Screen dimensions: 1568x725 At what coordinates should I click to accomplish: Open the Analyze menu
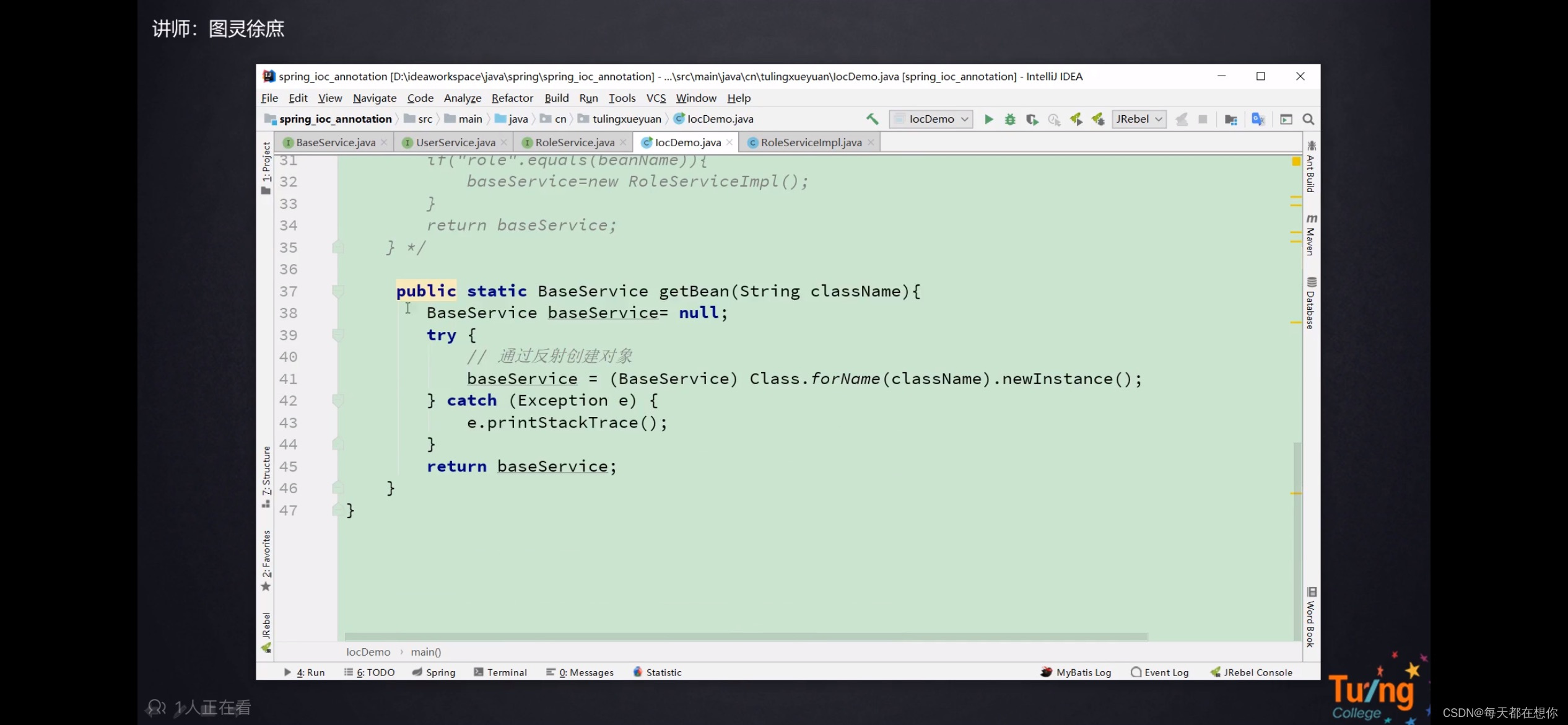463,98
